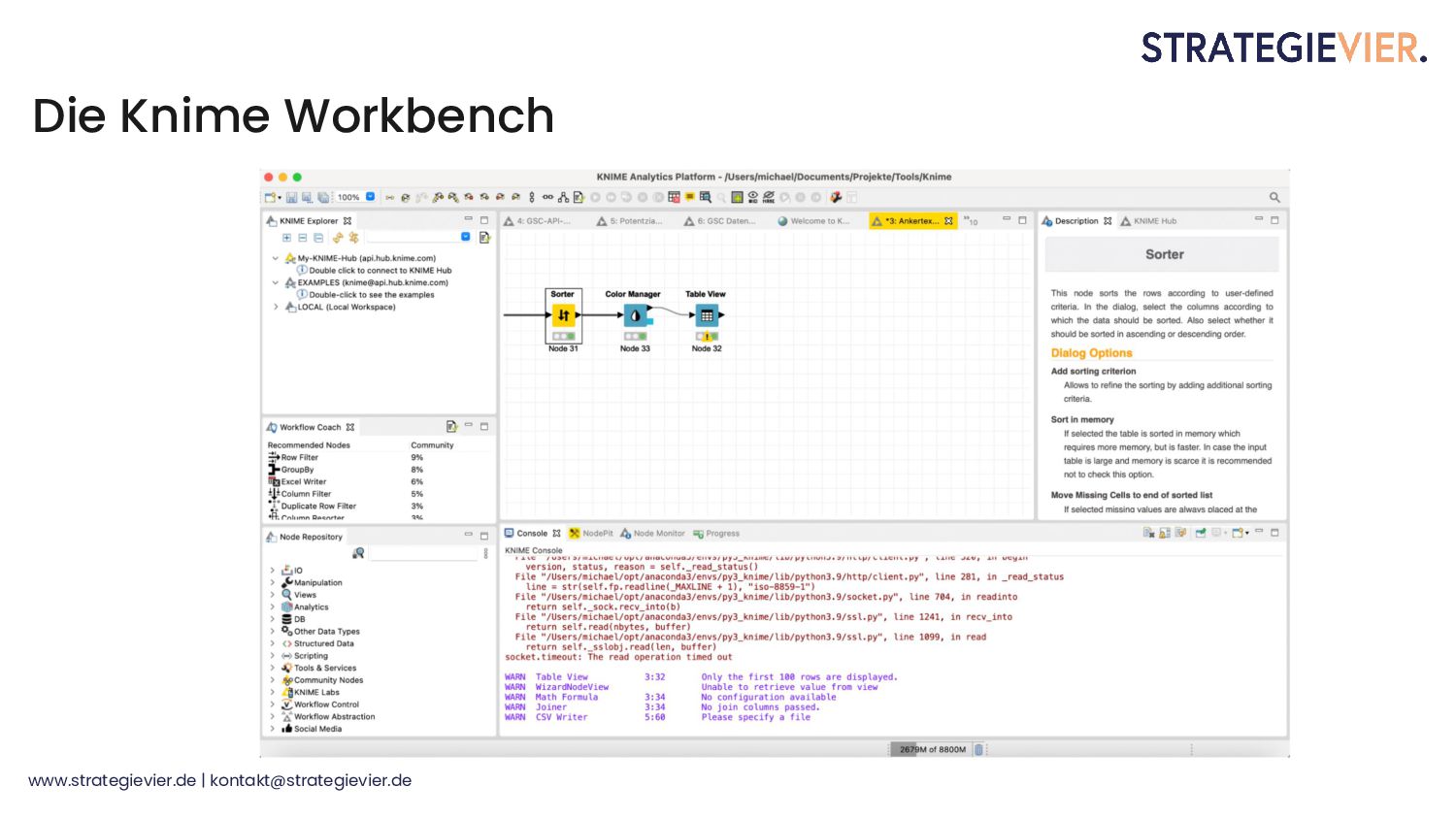Select Structured Data in Node Repository
Viewport: 1456px width, 819px height.
317,643
